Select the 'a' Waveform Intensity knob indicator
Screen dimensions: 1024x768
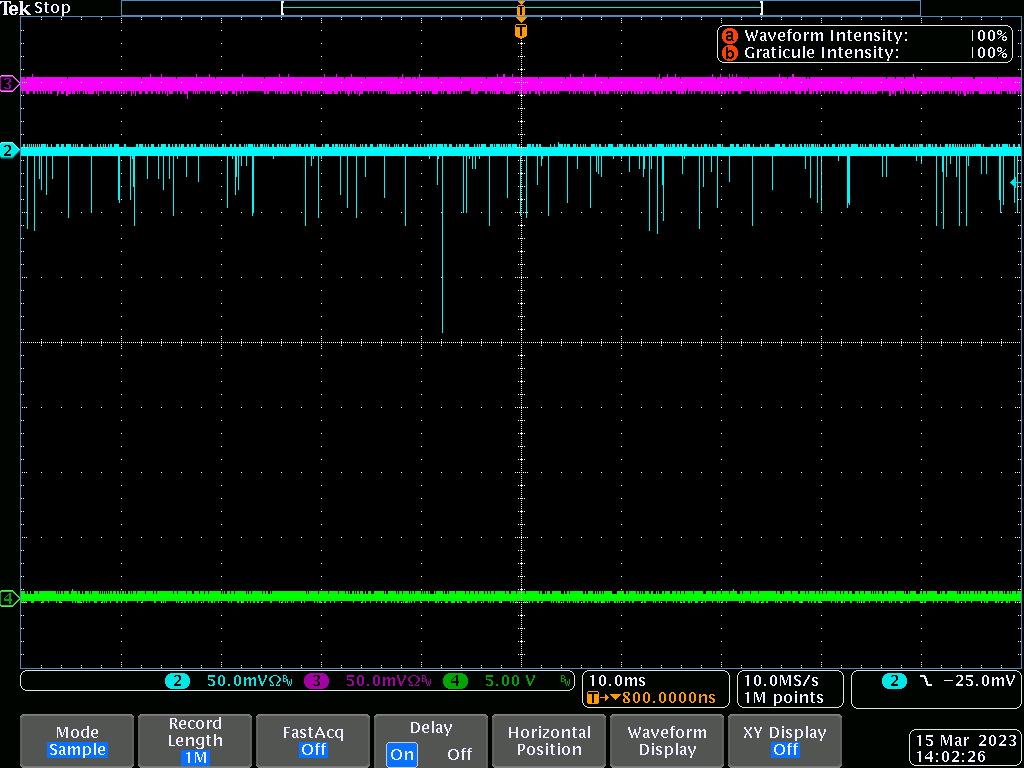point(729,36)
